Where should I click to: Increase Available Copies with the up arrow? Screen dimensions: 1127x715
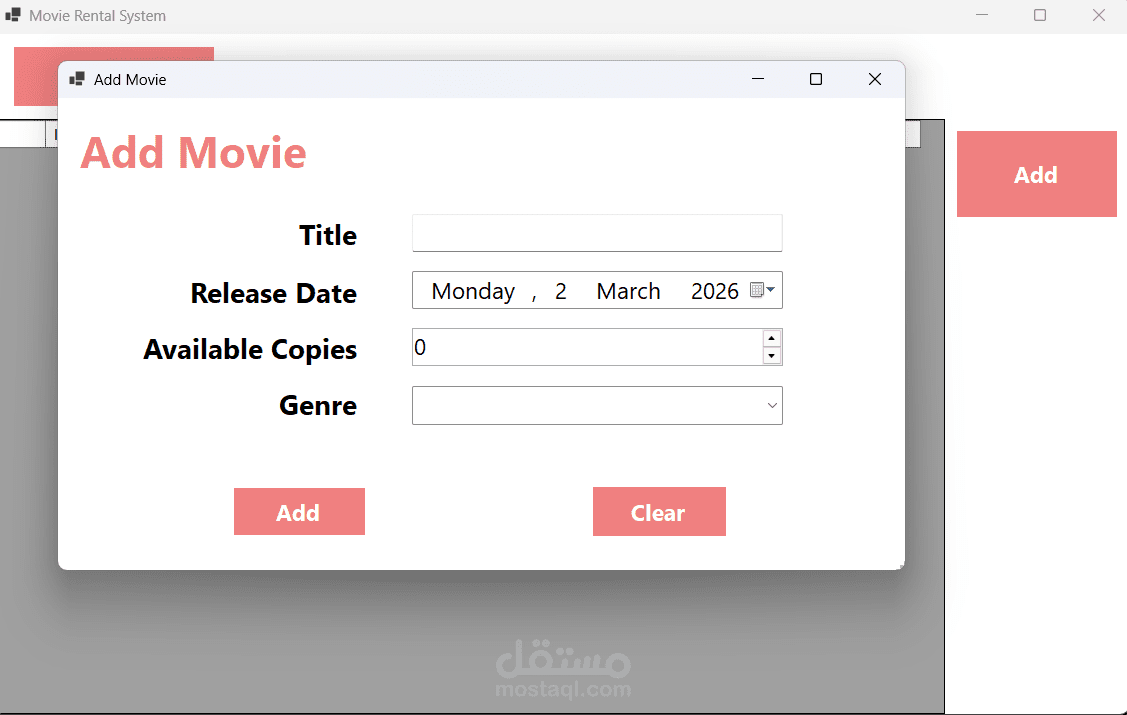tap(771, 338)
